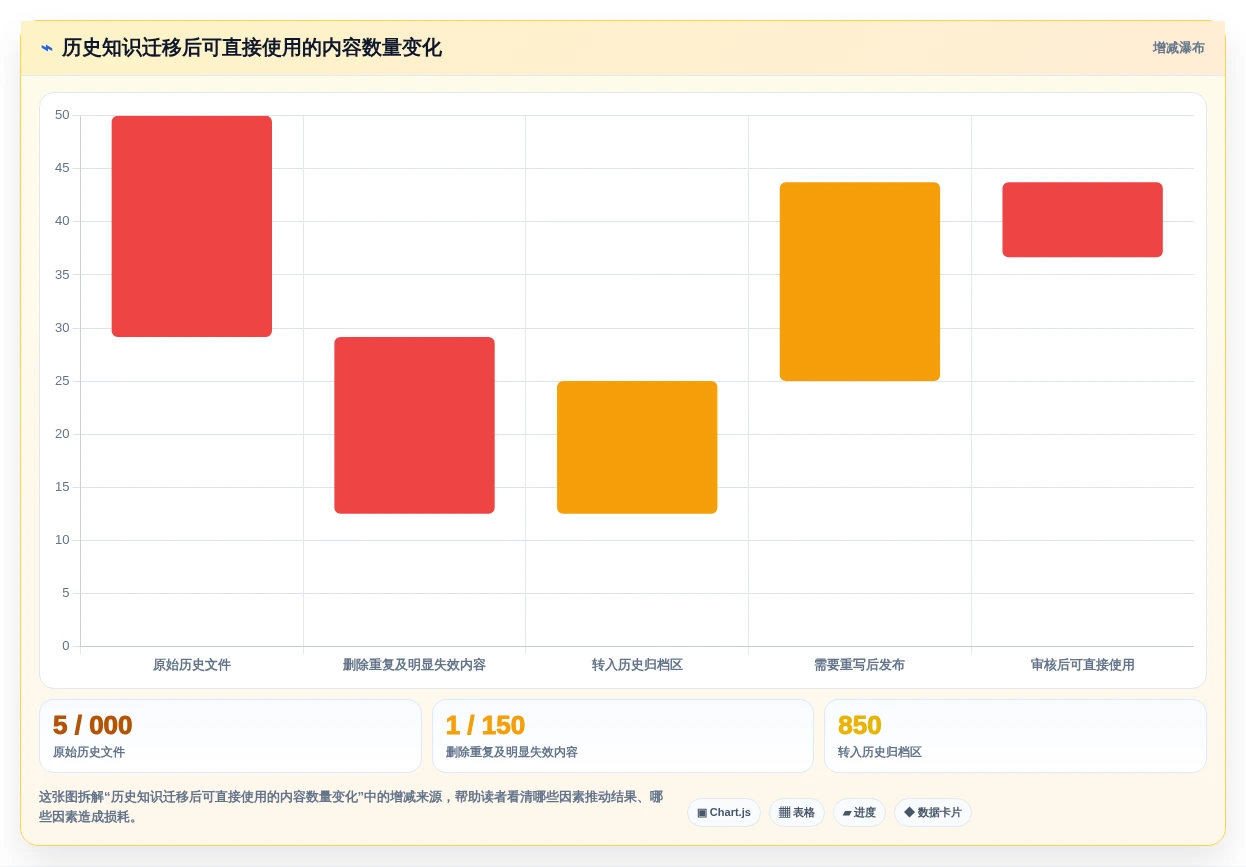Screen dimensions: 1246x867
Task: Click the red 删除重复及明显失效内容 bar
Action: (x=414, y=425)
